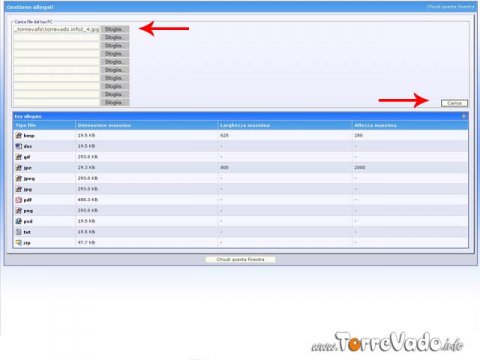Viewport: 480px width, 360px height.
Task: Click the second Sfoglia browse button
Action: (115, 37)
